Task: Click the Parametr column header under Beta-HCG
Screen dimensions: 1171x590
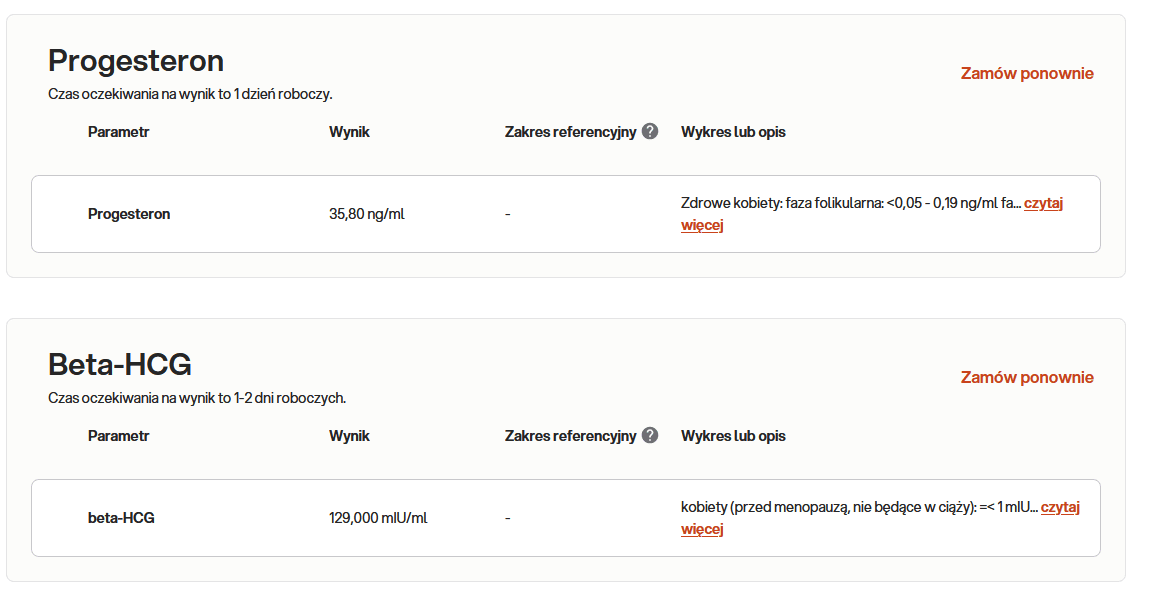Action: (x=118, y=436)
